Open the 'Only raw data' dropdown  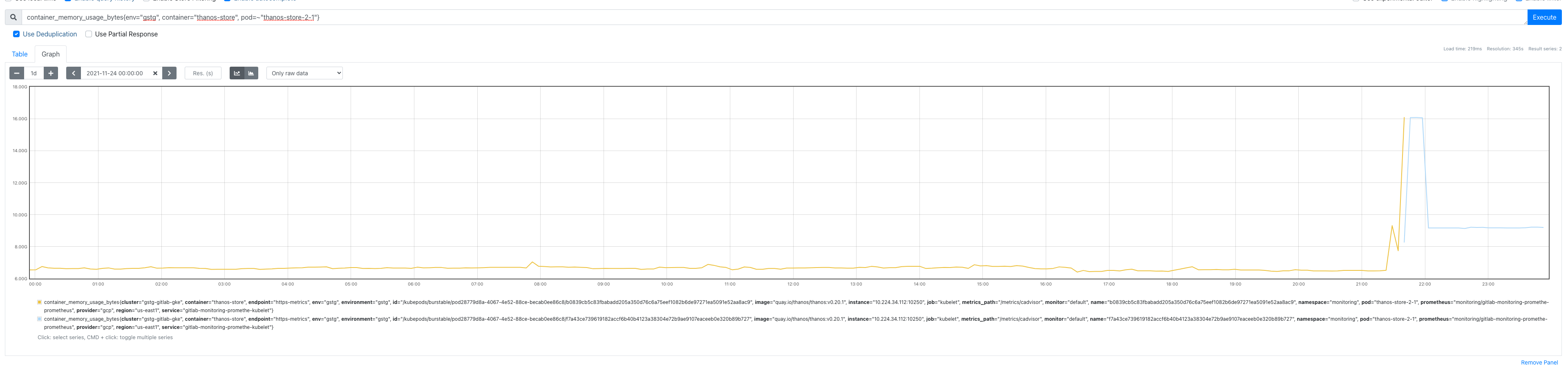[304, 73]
